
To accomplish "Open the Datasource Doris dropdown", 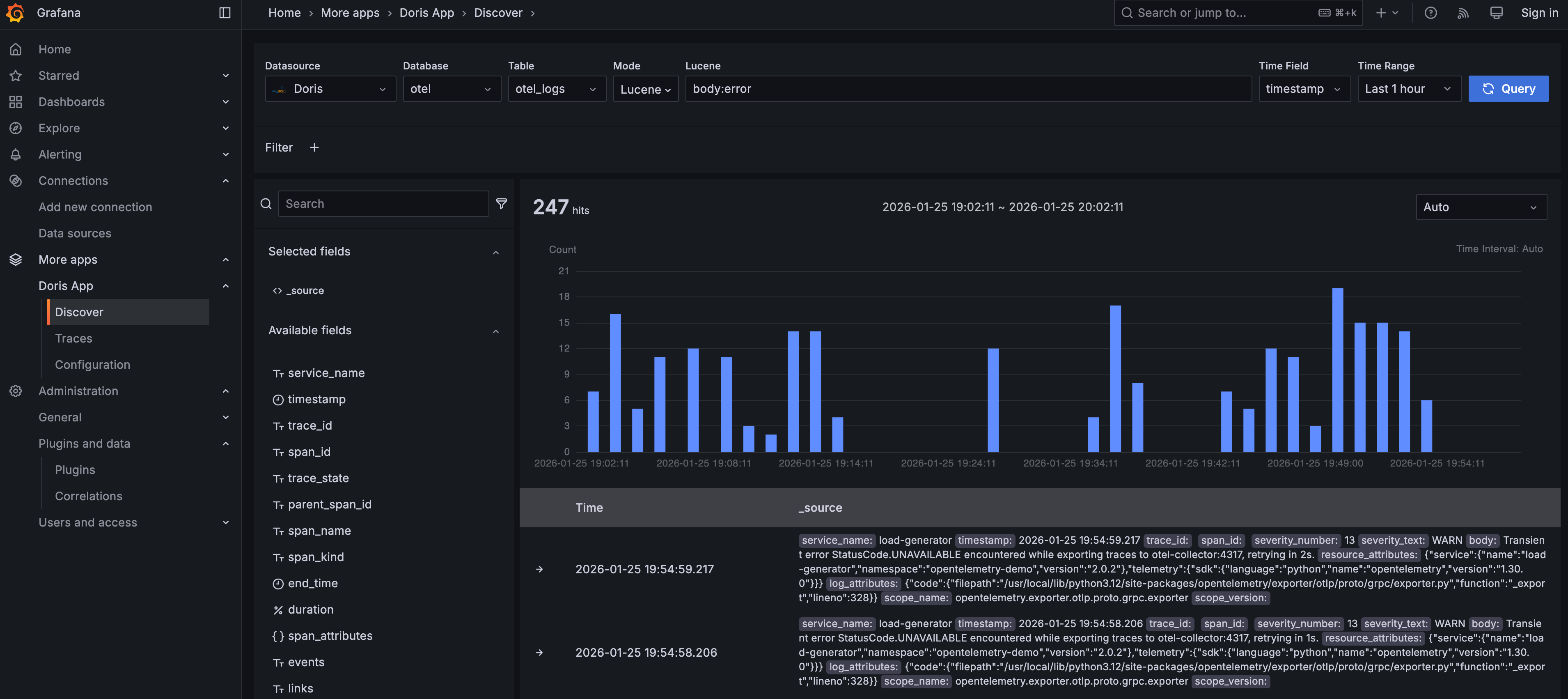I will tap(330, 89).
